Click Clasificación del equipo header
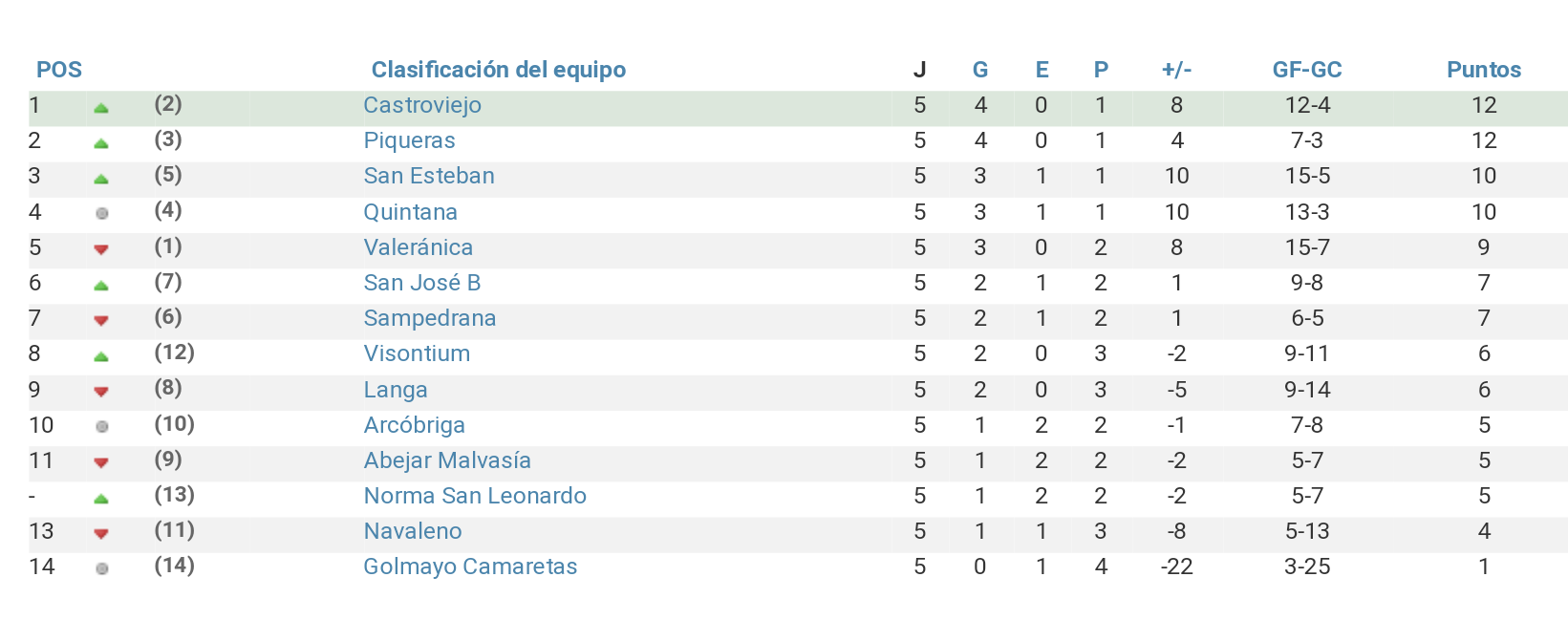The height and width of the screenshot is (620, 1568). [x=499, y=70]
